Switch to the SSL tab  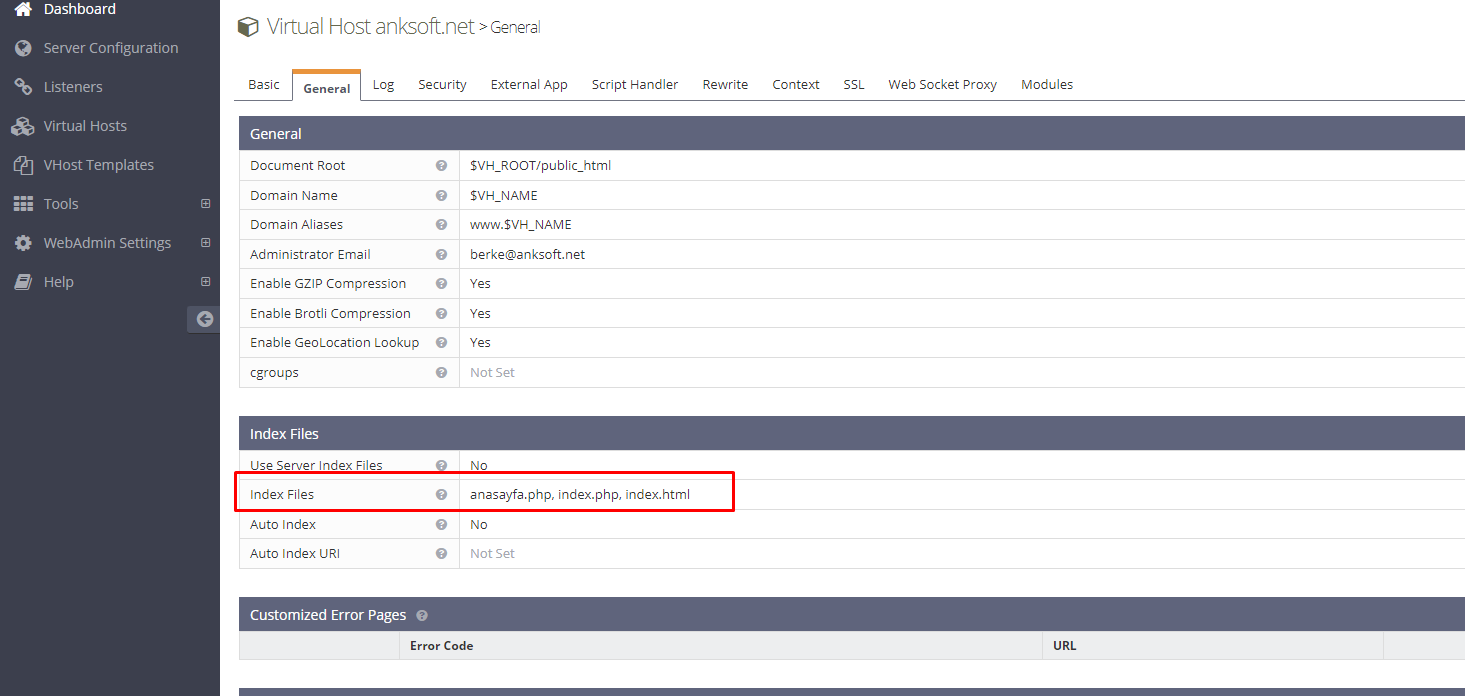[x=854, y=85]
